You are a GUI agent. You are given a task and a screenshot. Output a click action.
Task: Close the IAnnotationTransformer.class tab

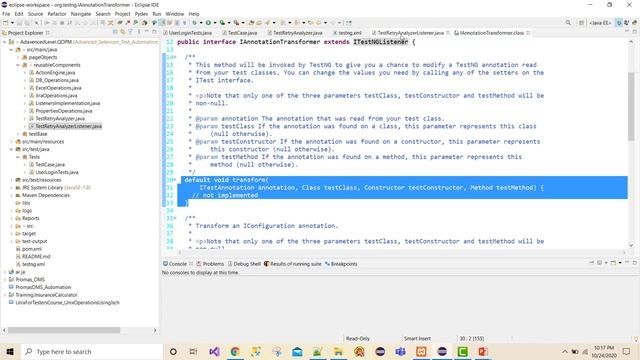(x=529, y=33)
